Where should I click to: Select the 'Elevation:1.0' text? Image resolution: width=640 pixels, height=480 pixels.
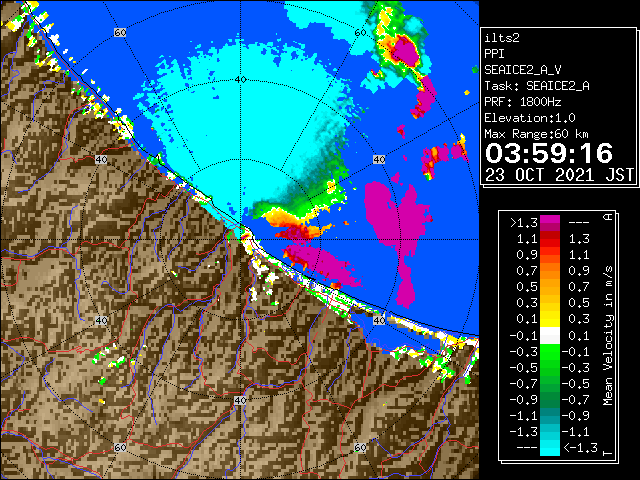[530, 118]
